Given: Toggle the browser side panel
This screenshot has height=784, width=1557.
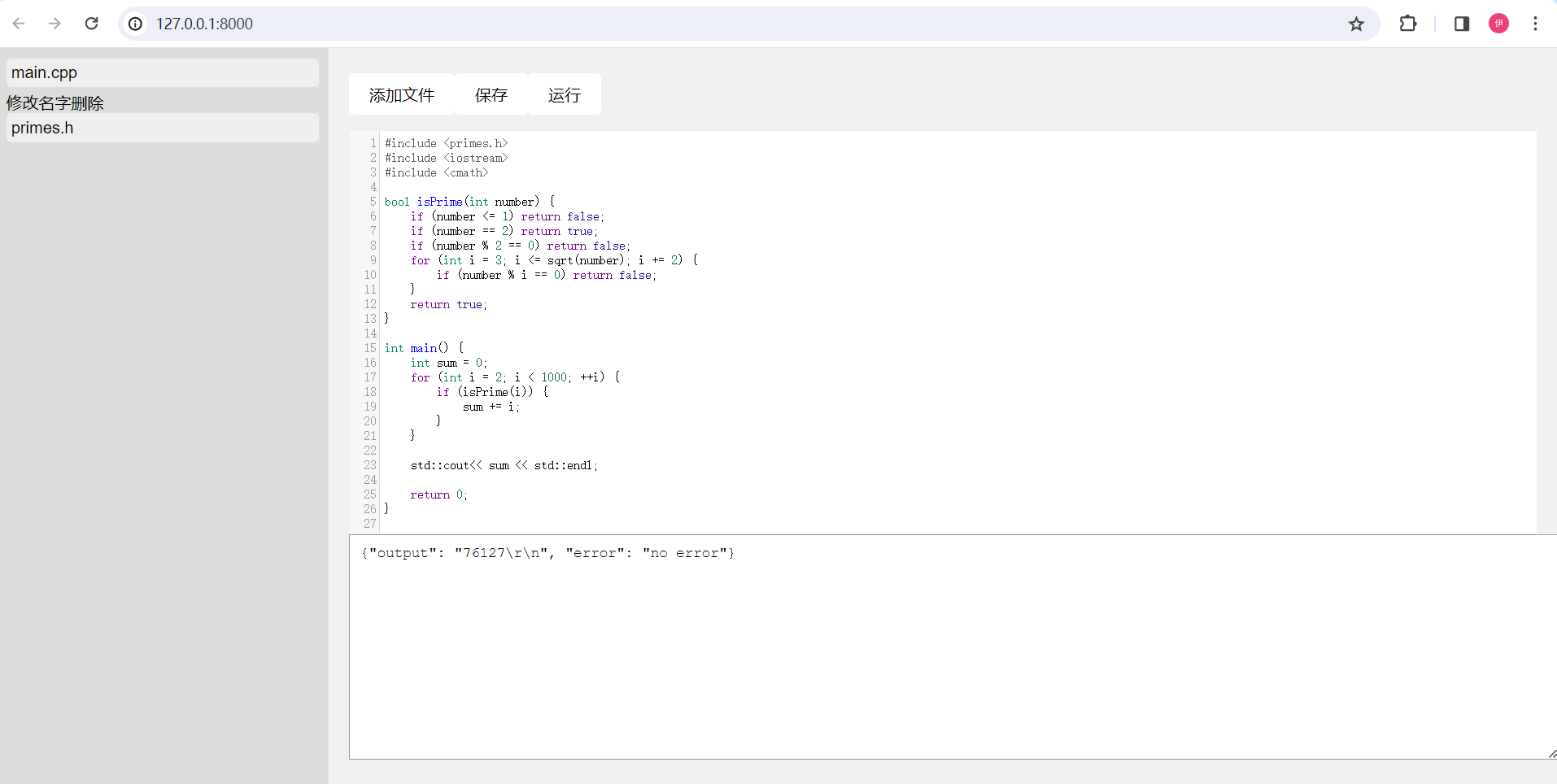Looking at the screenshot, I should [x=1462, y=24].
